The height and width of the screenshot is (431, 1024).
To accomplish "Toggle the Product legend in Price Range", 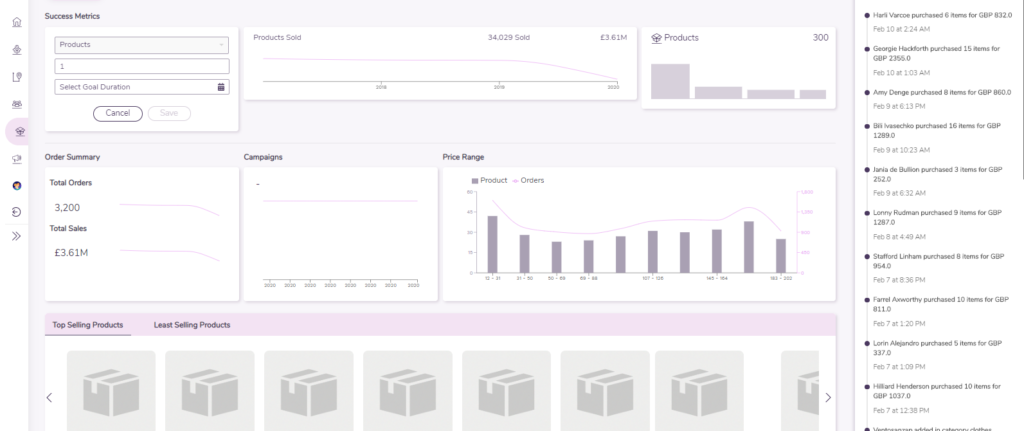I will 489,181.
